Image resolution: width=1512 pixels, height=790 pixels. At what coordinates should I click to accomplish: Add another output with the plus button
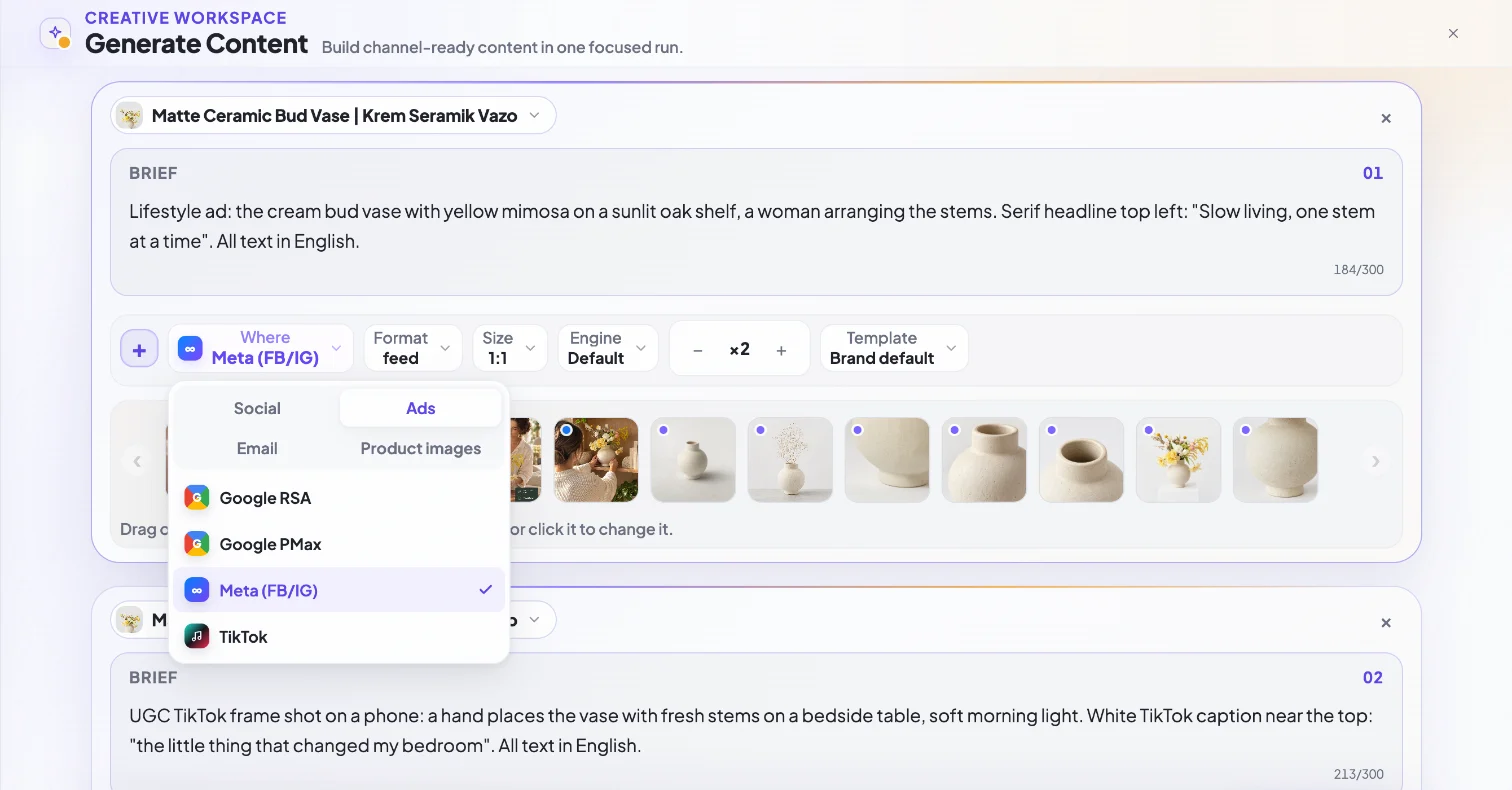139,349
